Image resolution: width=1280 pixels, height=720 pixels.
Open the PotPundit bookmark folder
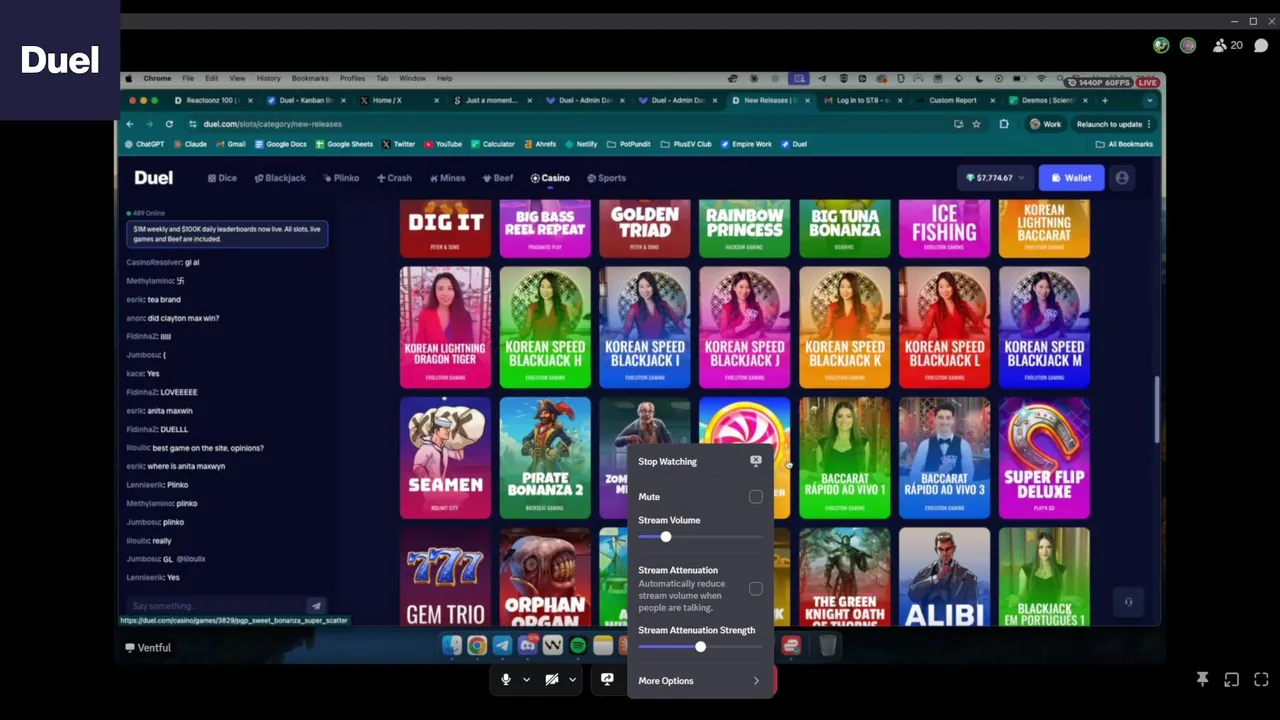click(x=629, y=144)
